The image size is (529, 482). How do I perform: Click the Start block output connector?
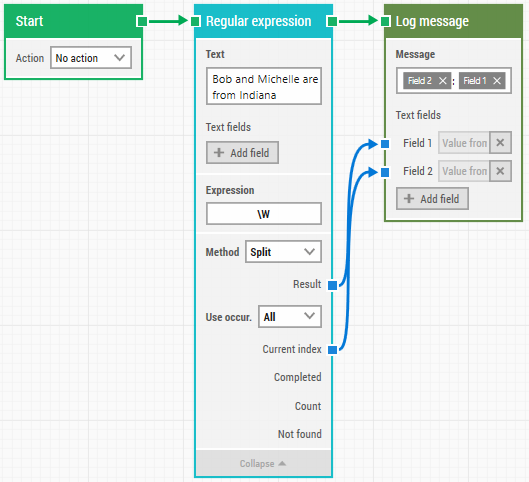click(x=142, y=21)
